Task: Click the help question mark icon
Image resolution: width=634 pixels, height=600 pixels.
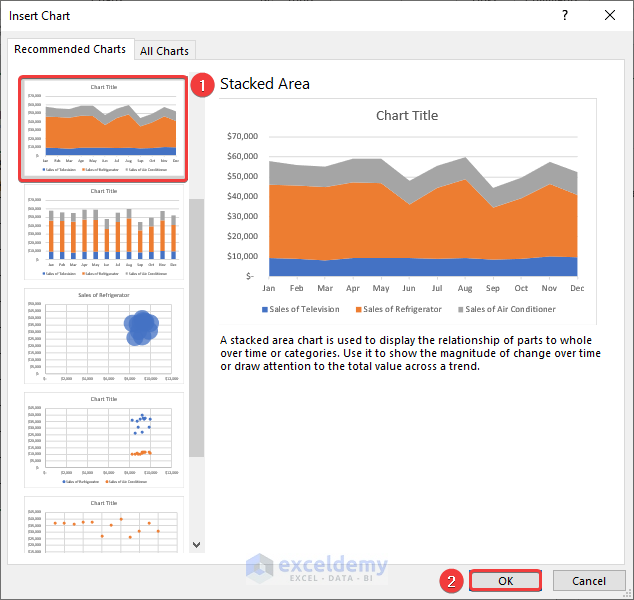Action: (x=565, y=16)
